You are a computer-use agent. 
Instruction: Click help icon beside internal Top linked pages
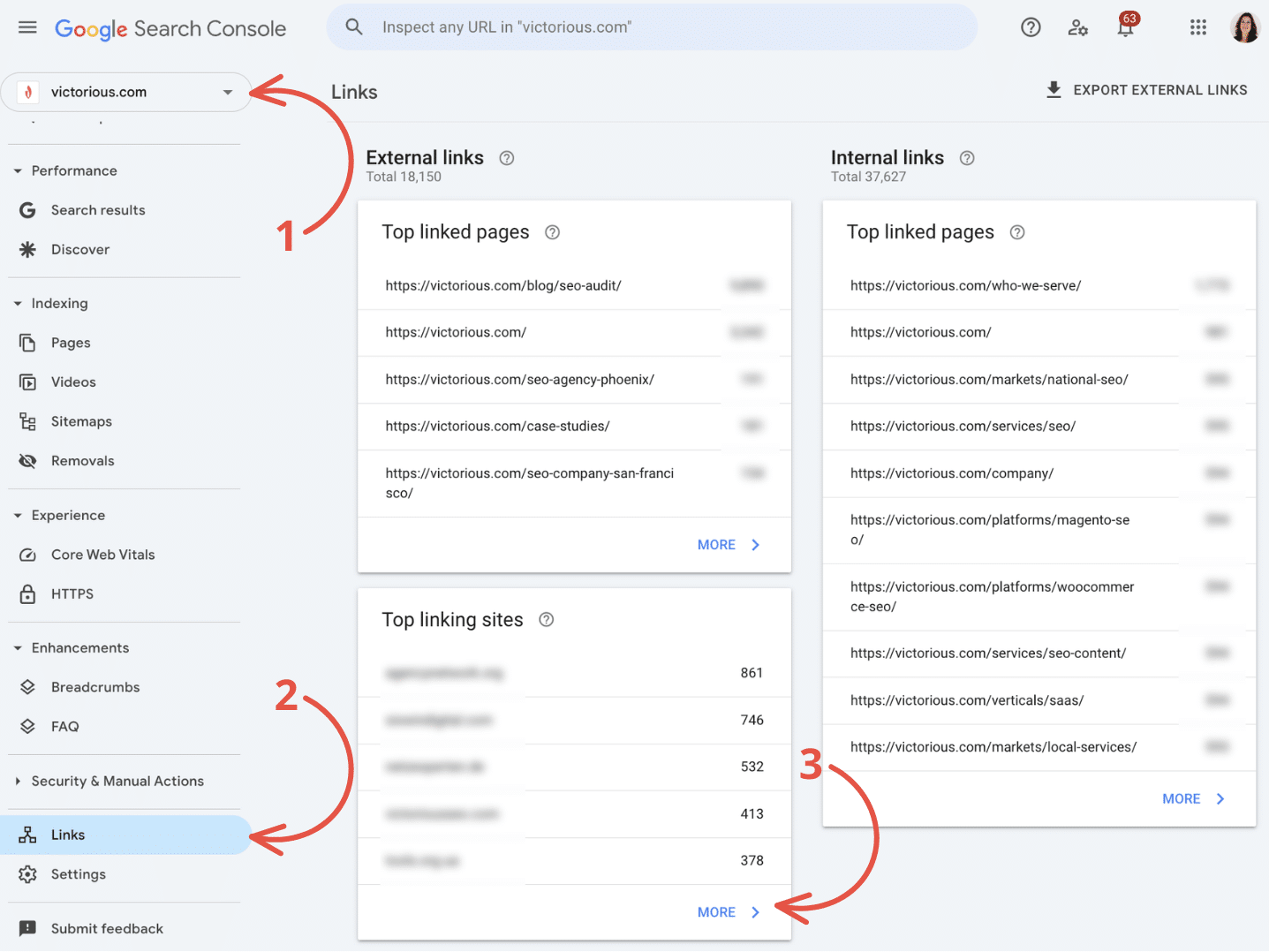(1017, 232)
